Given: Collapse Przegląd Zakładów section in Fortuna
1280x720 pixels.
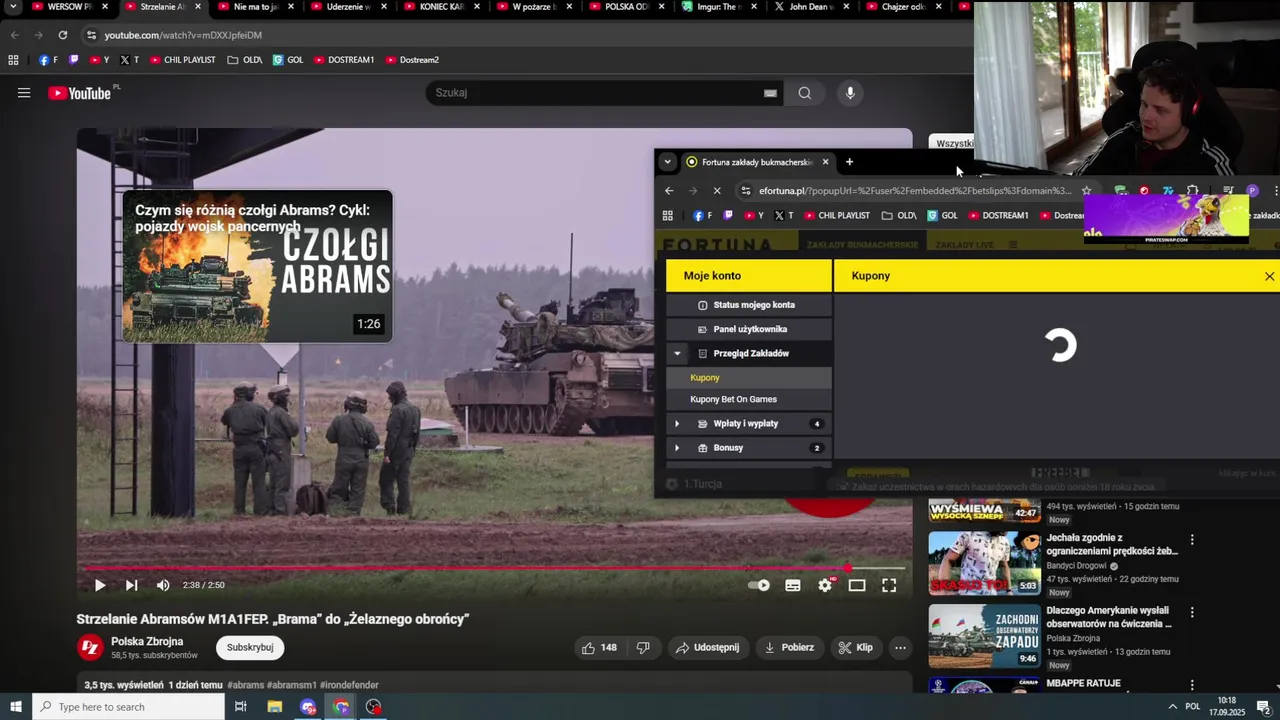Looking at the screenshot, I should (677, 353).
